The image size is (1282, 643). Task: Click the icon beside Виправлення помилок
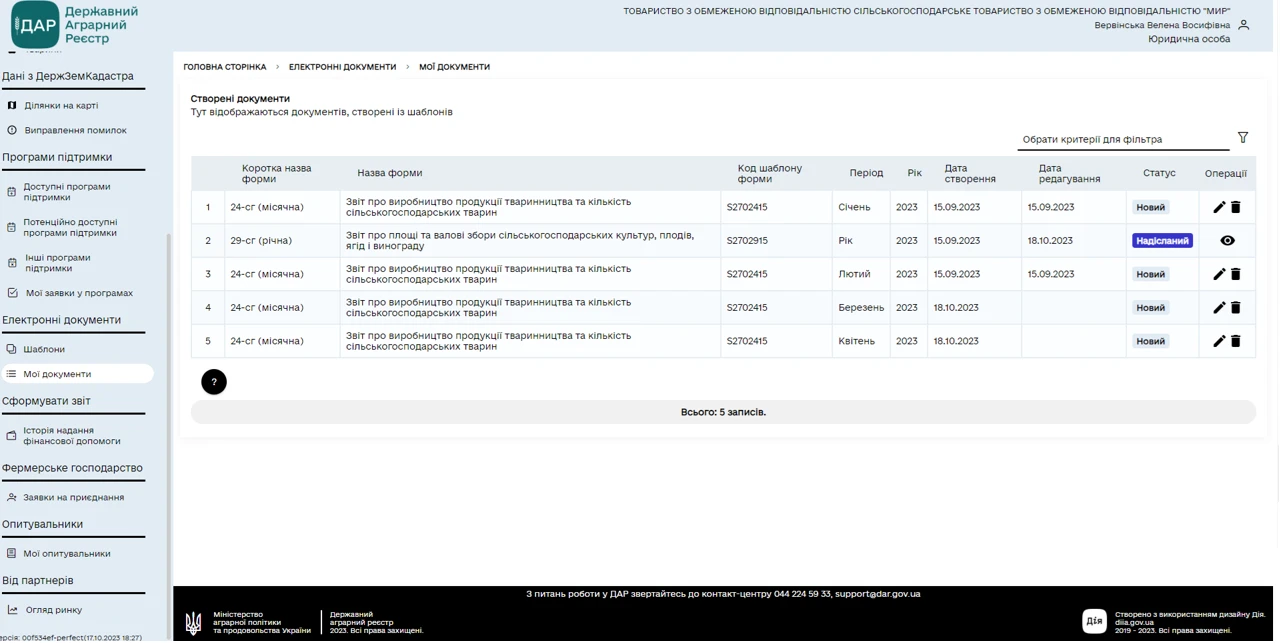coord(12,131)
